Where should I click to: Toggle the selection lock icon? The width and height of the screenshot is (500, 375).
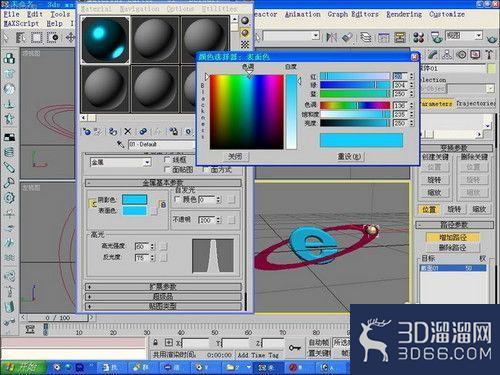click(155, 342)
